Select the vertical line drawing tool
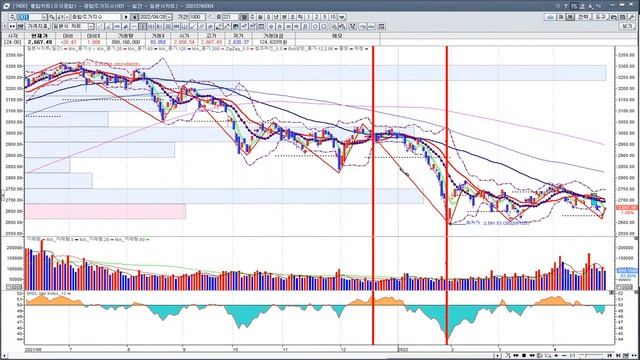 point(142,26)
